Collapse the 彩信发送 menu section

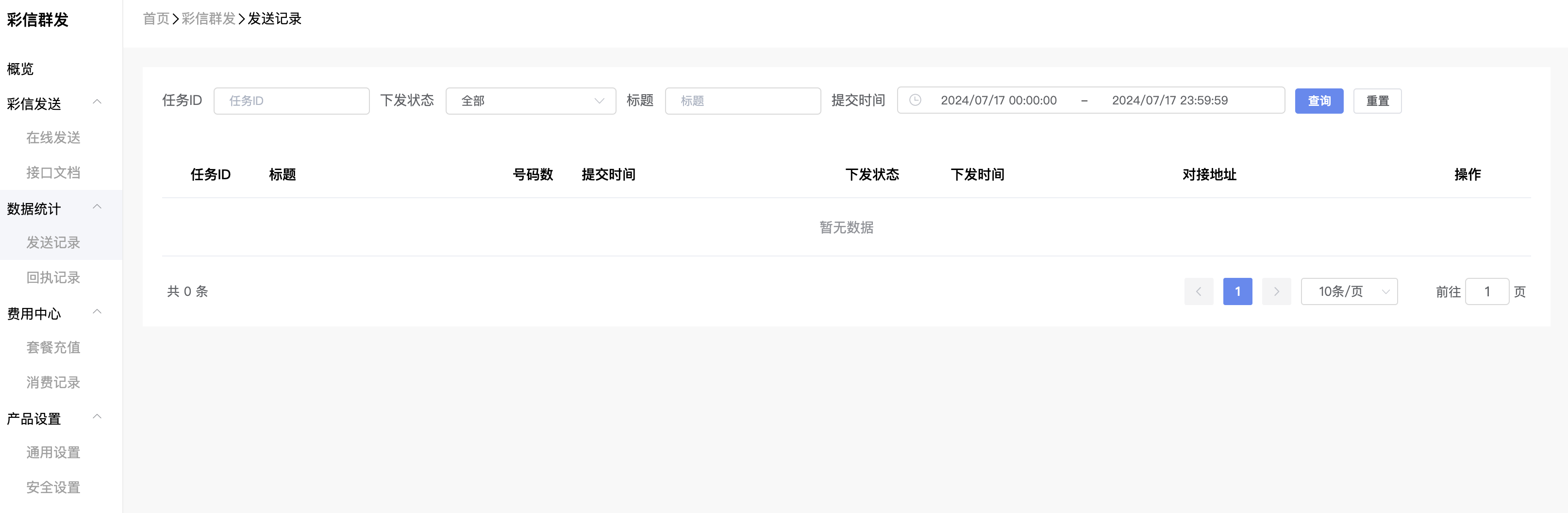(x=97, y=102)
